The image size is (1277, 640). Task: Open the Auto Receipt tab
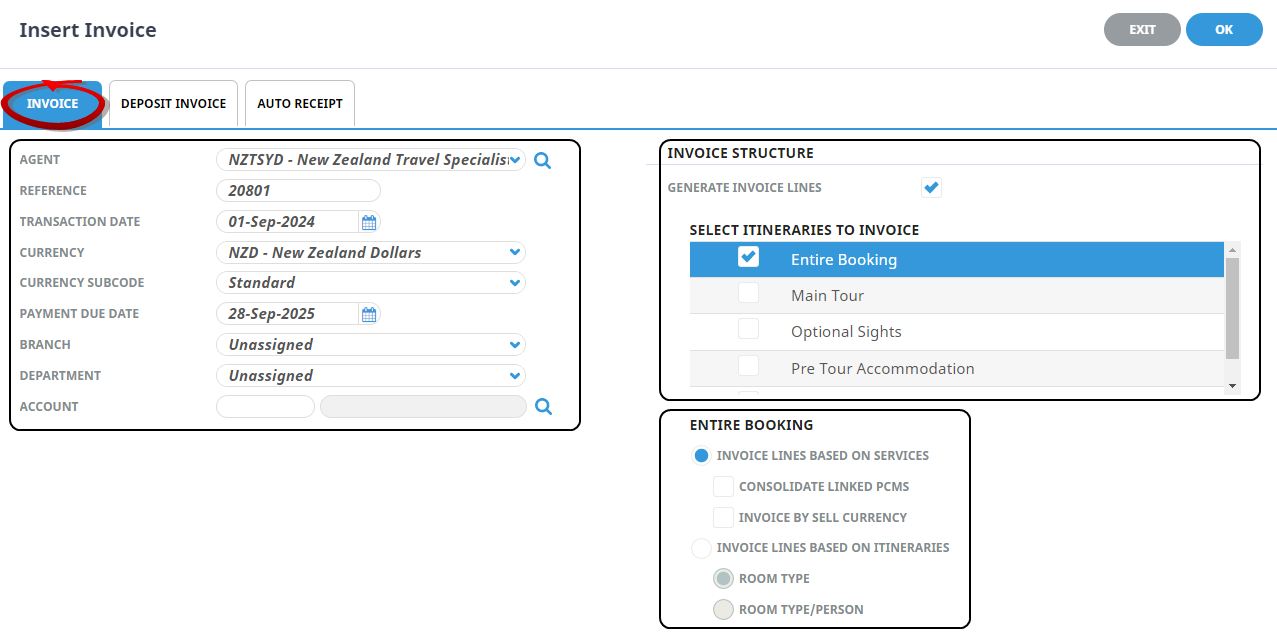(x=300, y=104)
